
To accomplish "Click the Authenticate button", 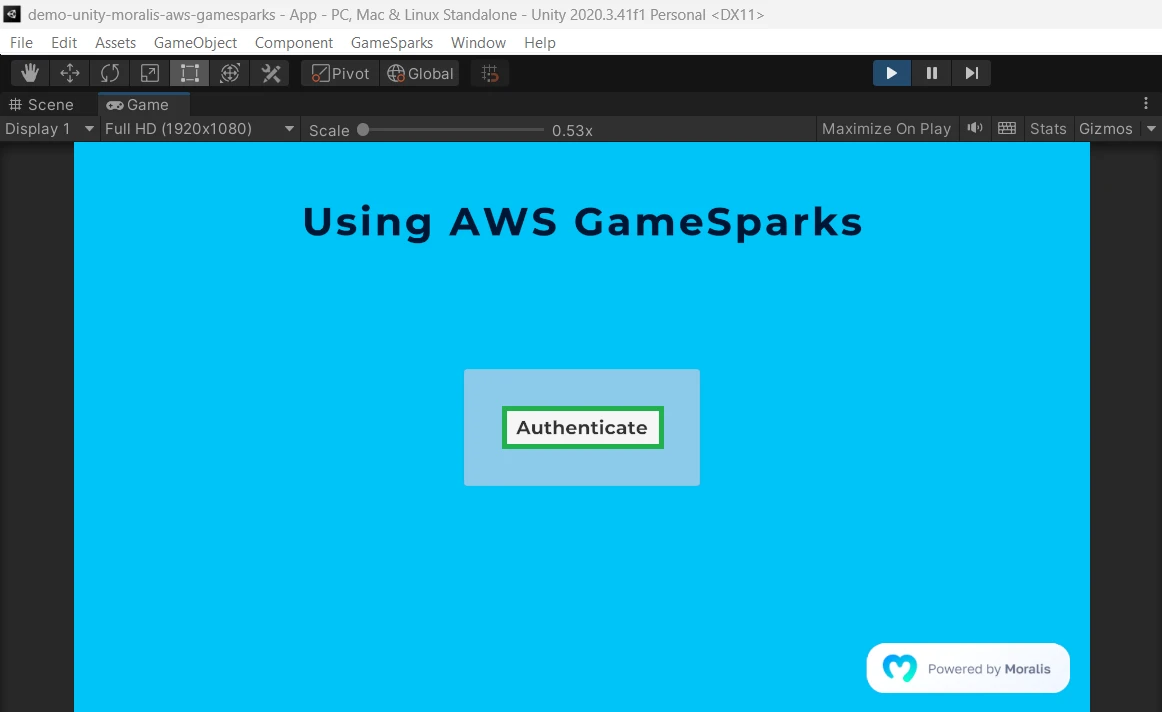I will (582, 428).
